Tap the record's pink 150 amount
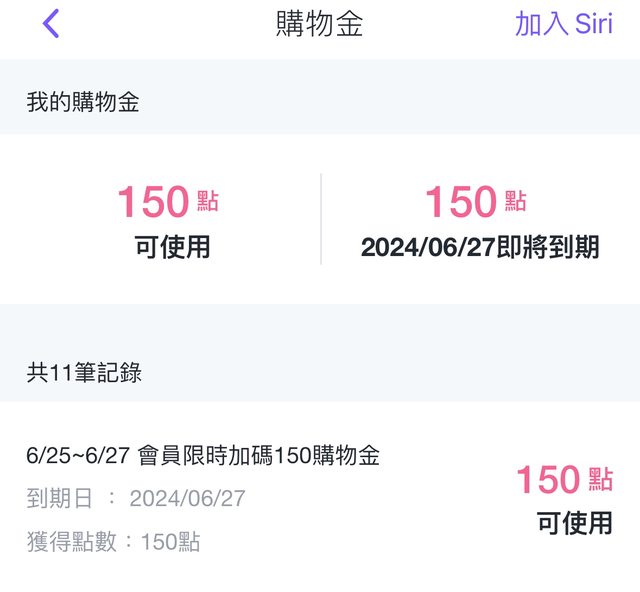The width and height of the screenshot is (640, 592). coord(548,480)
